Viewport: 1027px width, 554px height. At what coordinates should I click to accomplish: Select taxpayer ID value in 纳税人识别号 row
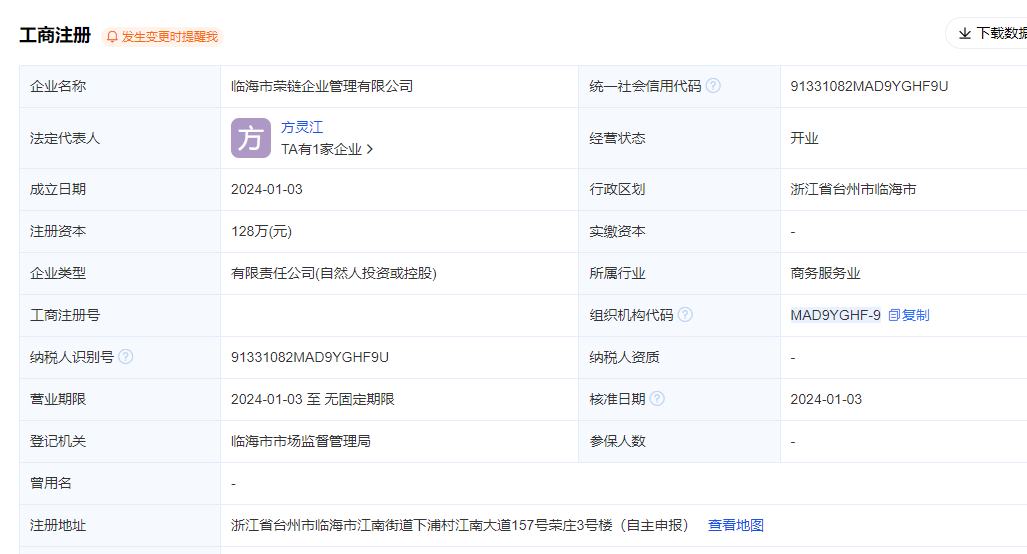310,357
